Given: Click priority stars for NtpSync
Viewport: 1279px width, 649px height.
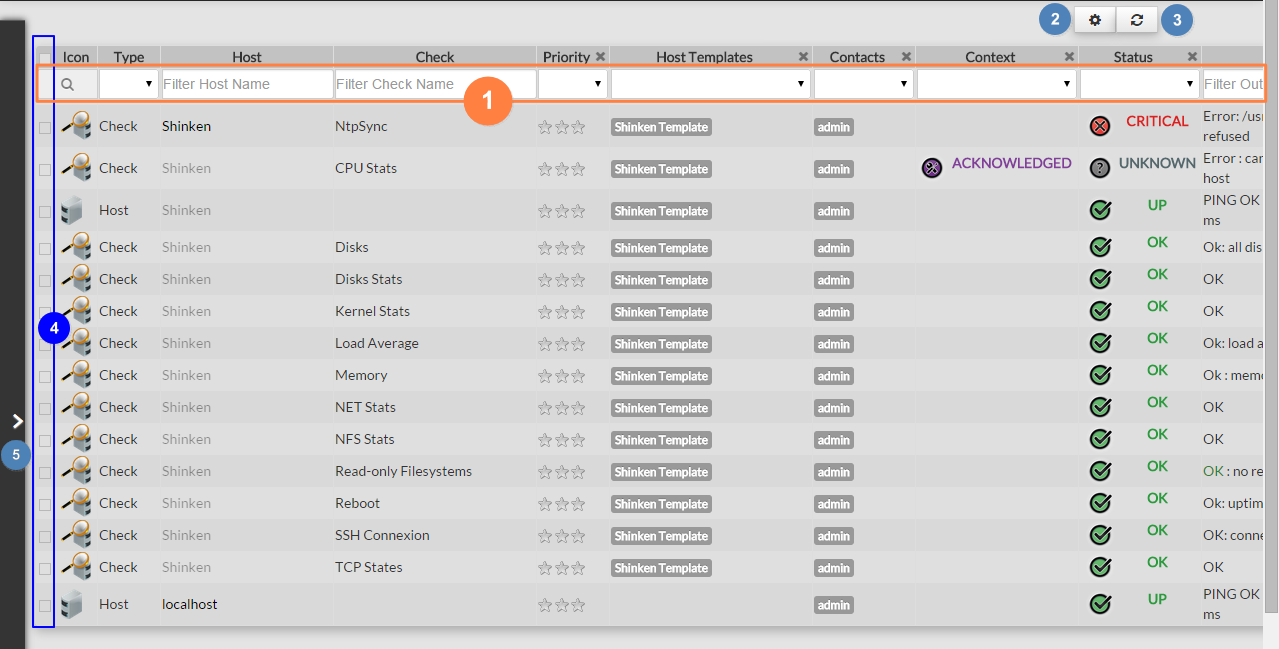Looking at the screenshot, I should (x=561, y=127).
